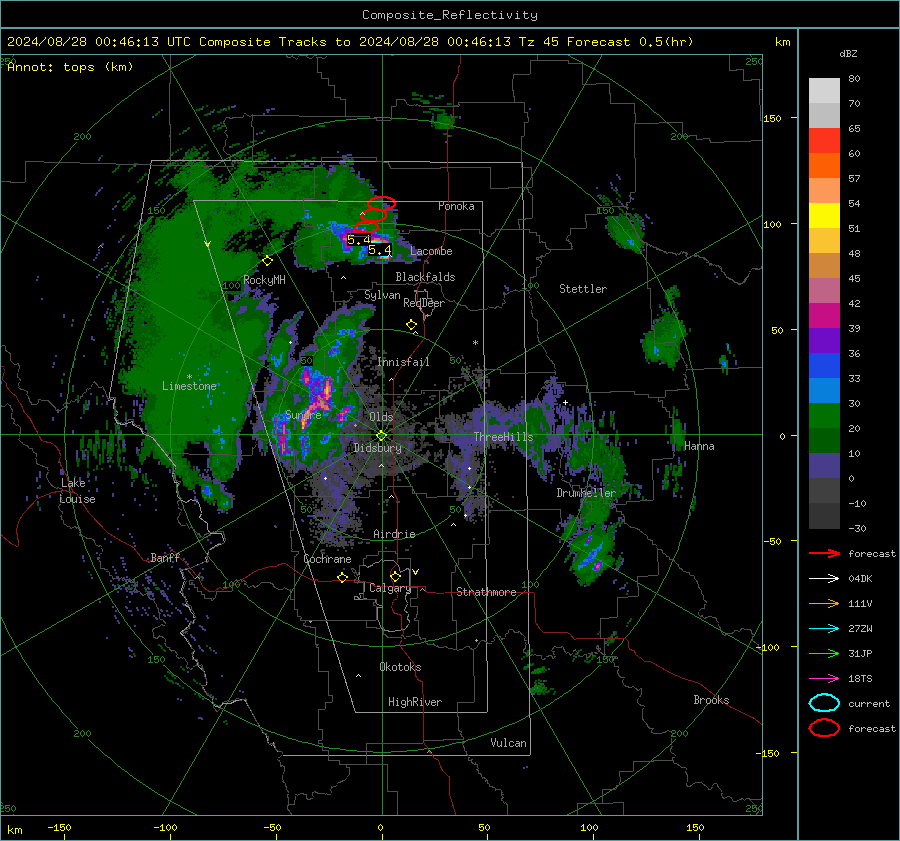Select the white 04DK arrow legend symbol
This screenshot has width=900, height=841.
(x=824, y=579)
